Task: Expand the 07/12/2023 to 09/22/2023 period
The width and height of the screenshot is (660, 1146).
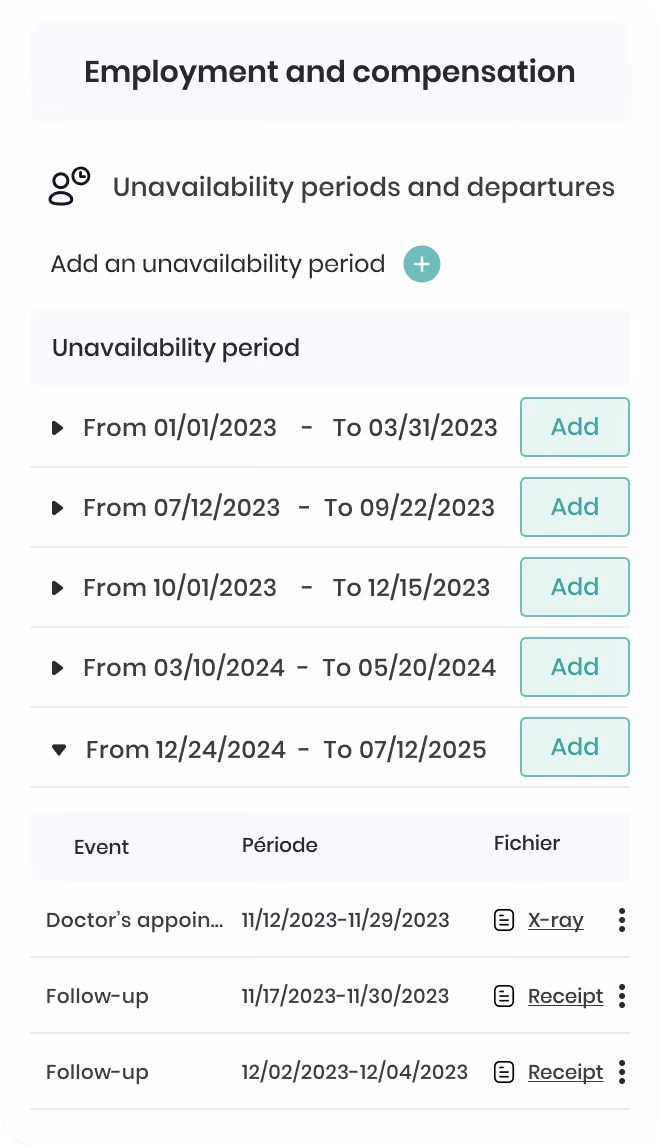Action: click(x=58, y=508)
